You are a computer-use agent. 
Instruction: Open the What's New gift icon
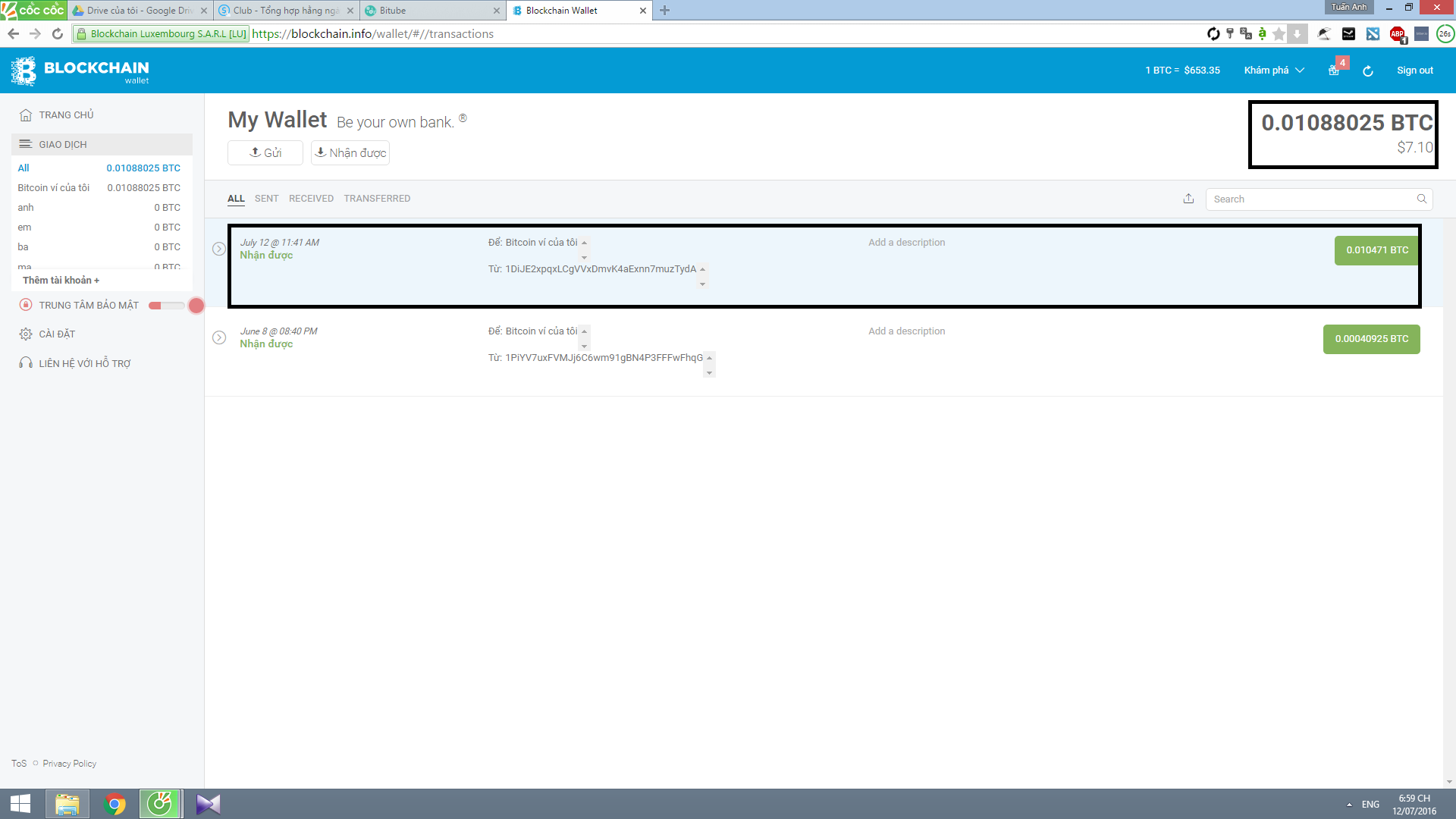pos(1334,71)
